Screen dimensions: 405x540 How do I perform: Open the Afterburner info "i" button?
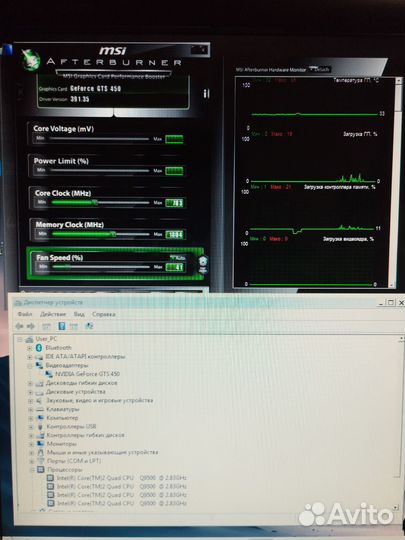206,93
